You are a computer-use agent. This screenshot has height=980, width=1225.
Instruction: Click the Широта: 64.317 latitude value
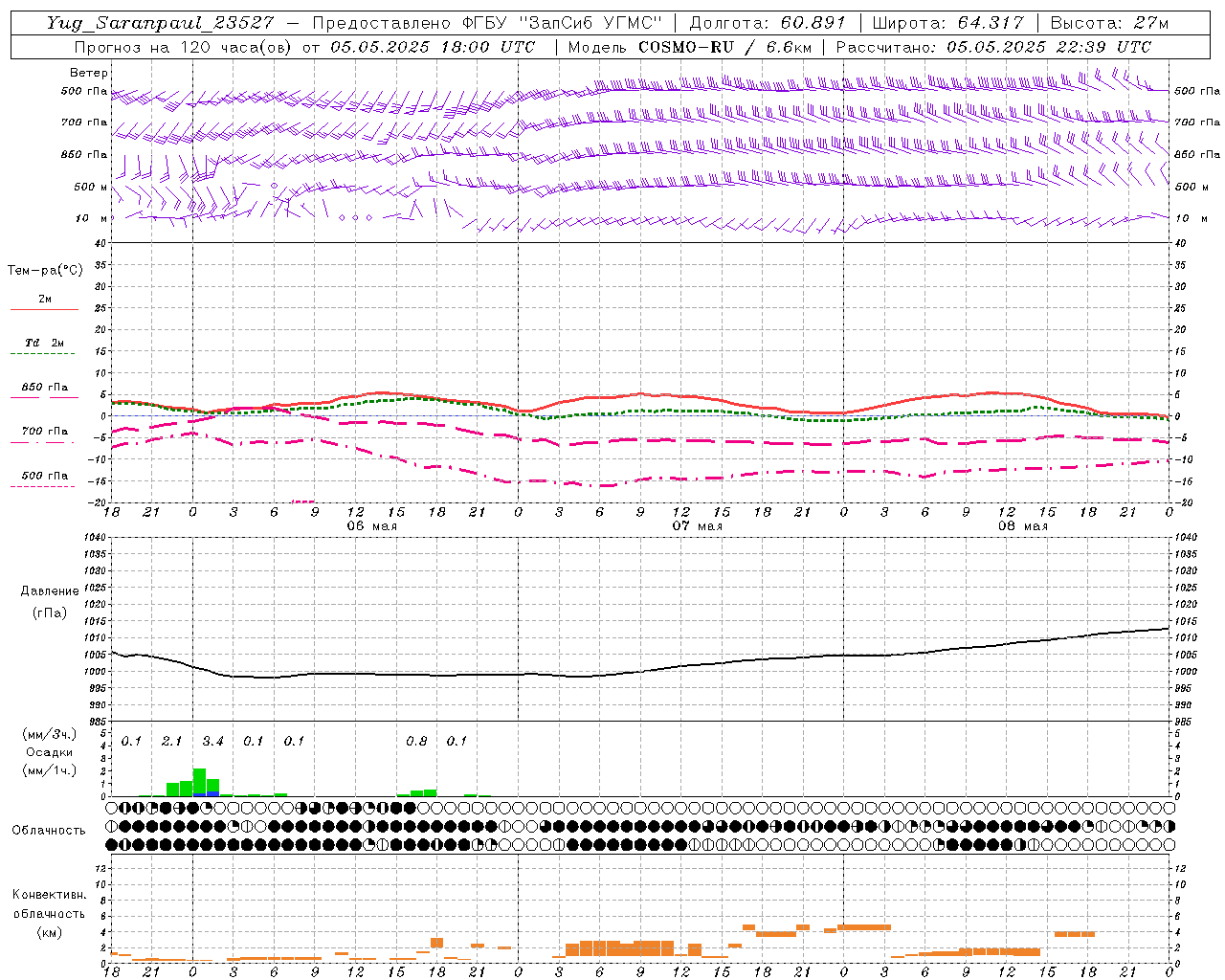947,23
